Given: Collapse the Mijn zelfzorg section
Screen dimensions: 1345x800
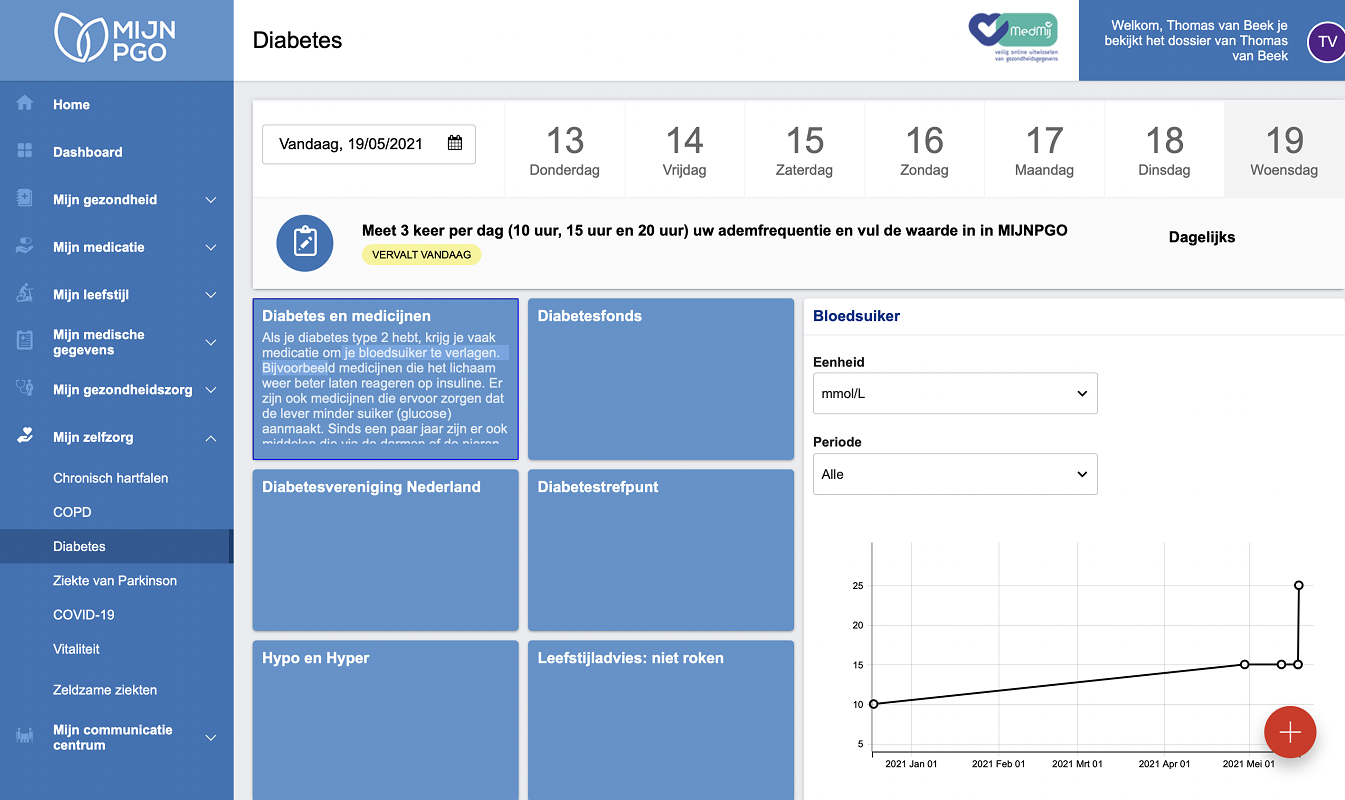Looking at the screenshot, I should [x=210, y=438].
